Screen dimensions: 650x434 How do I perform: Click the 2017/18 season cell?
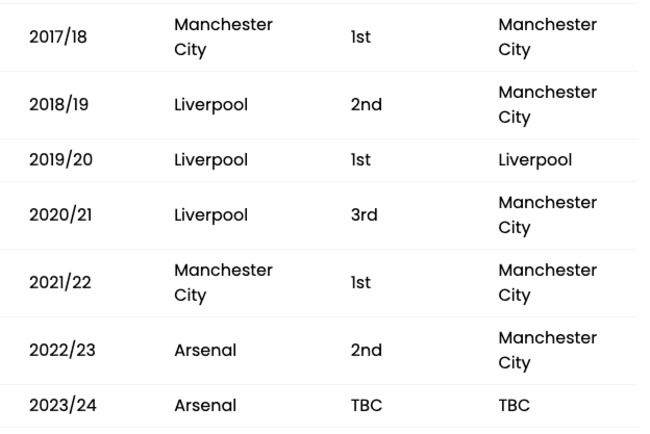tap(58, 37)
